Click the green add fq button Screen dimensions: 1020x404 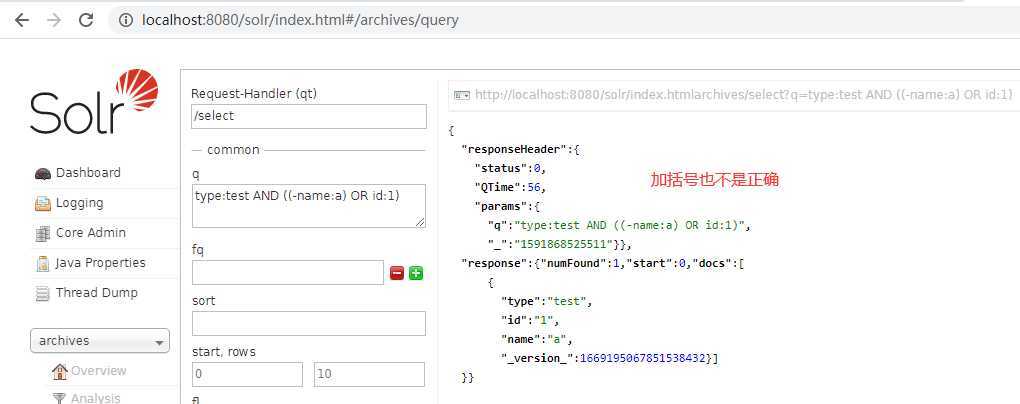tap(416, 273)
